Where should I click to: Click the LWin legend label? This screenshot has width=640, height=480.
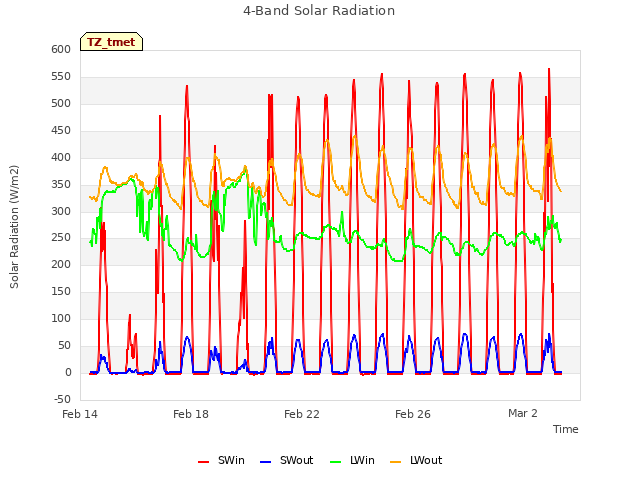[362, 460]
